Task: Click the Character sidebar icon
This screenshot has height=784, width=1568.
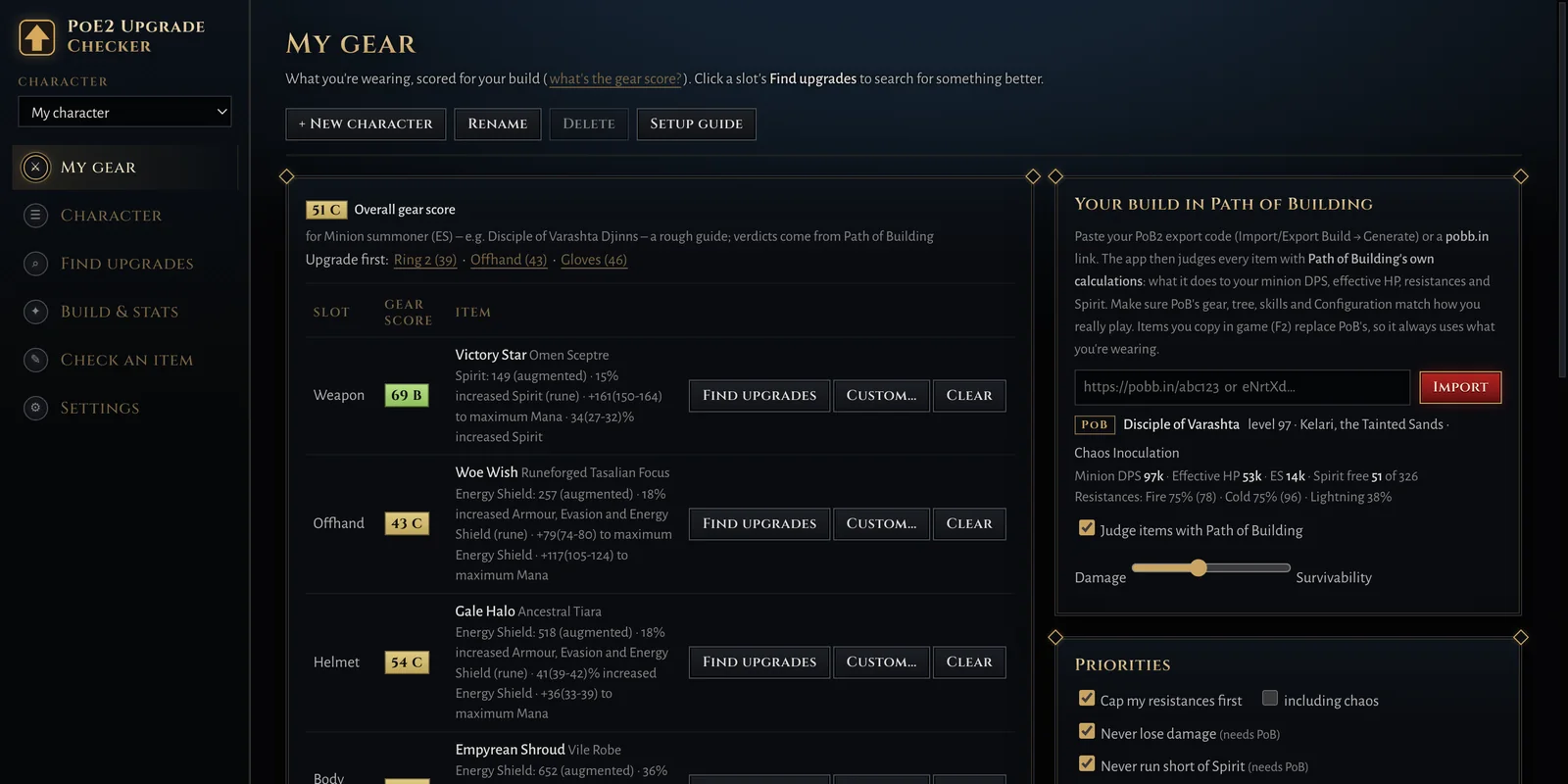Action: 35,216
